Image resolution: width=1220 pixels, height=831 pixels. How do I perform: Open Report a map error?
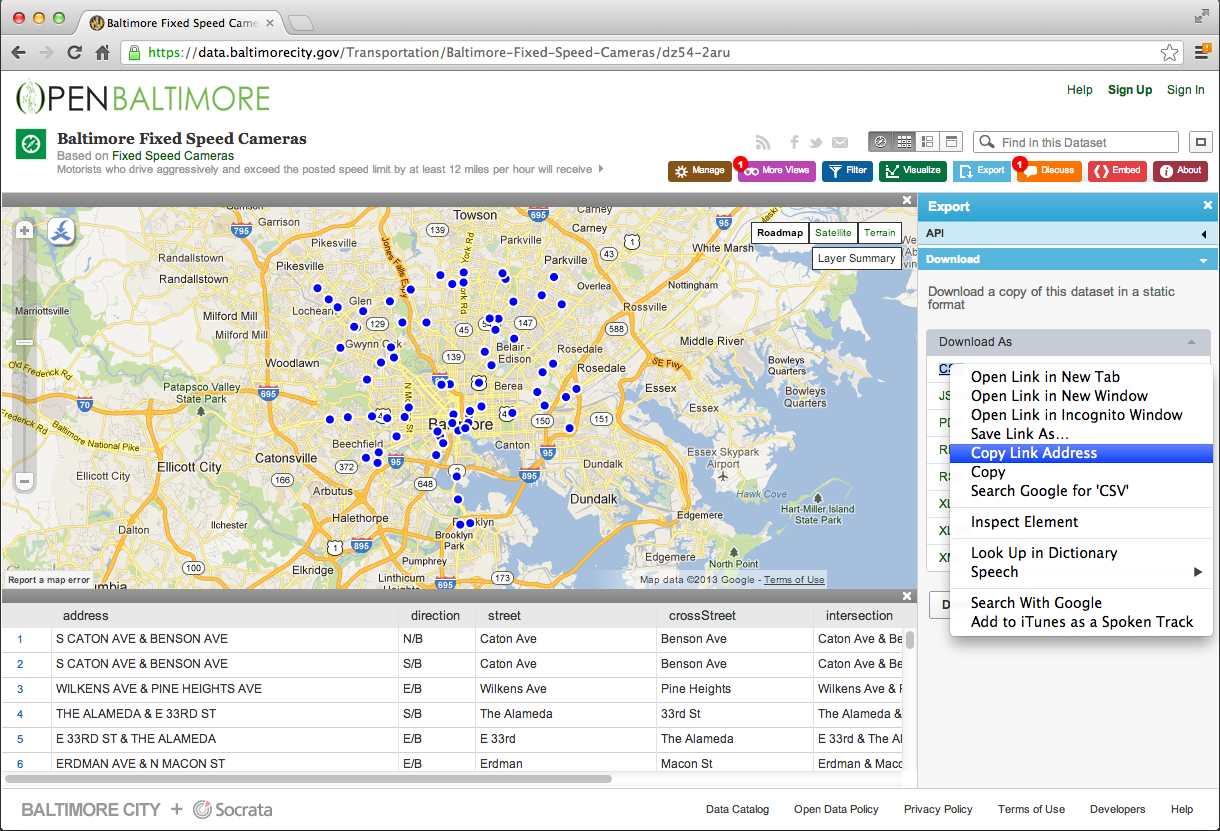(49, 580)
